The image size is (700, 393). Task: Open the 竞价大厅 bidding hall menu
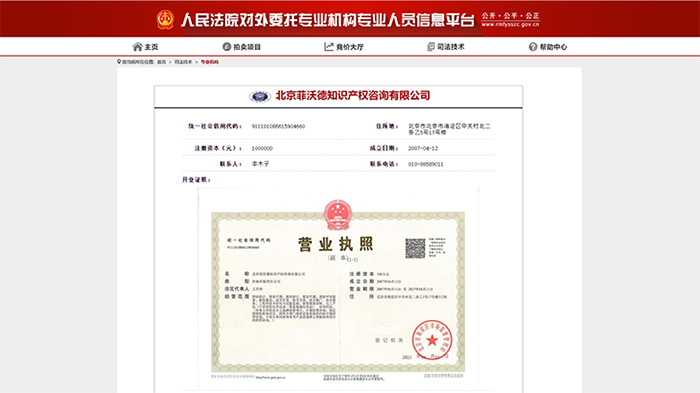344,47
